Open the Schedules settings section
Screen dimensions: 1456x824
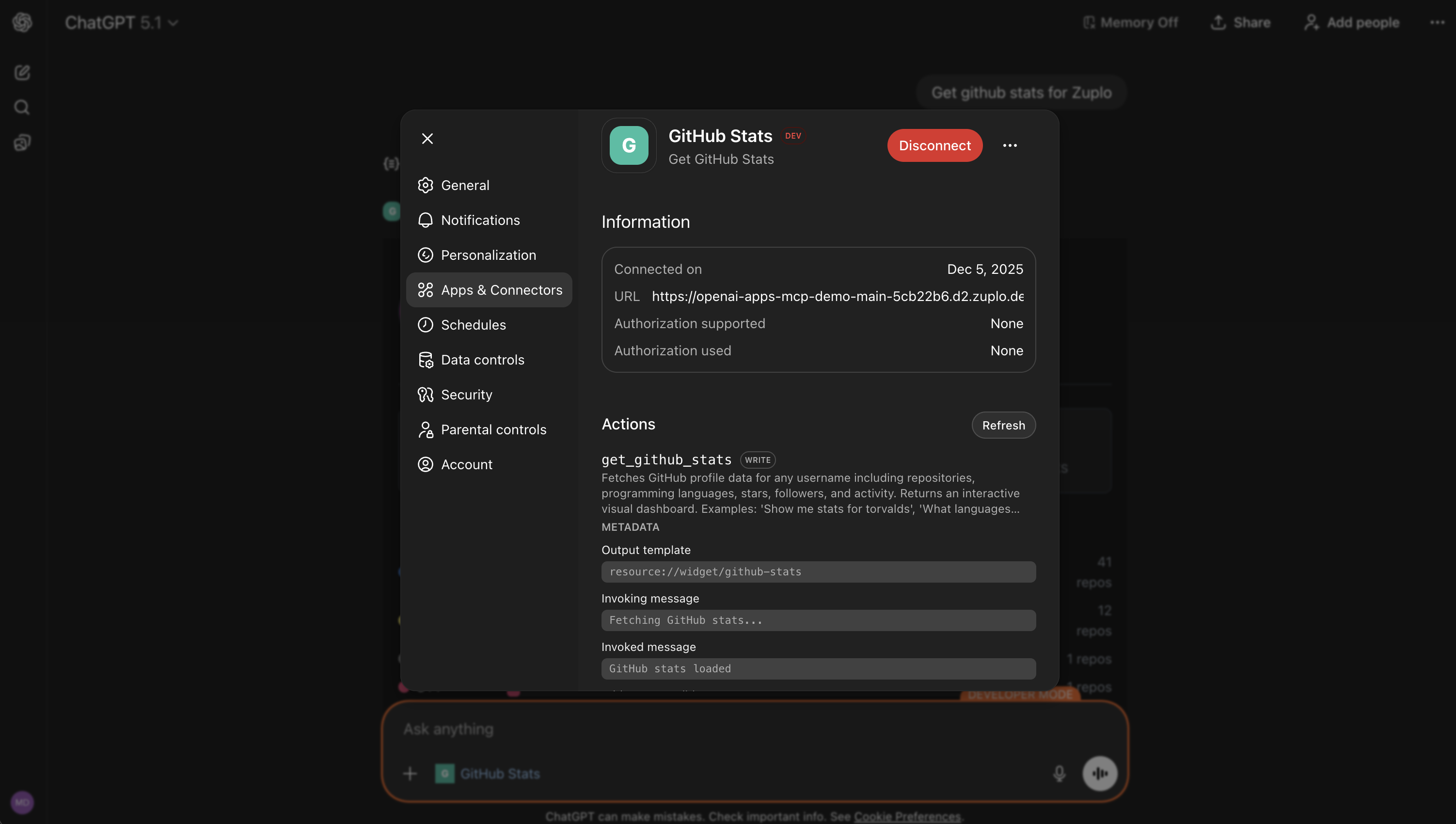click(x=473, y=325)
